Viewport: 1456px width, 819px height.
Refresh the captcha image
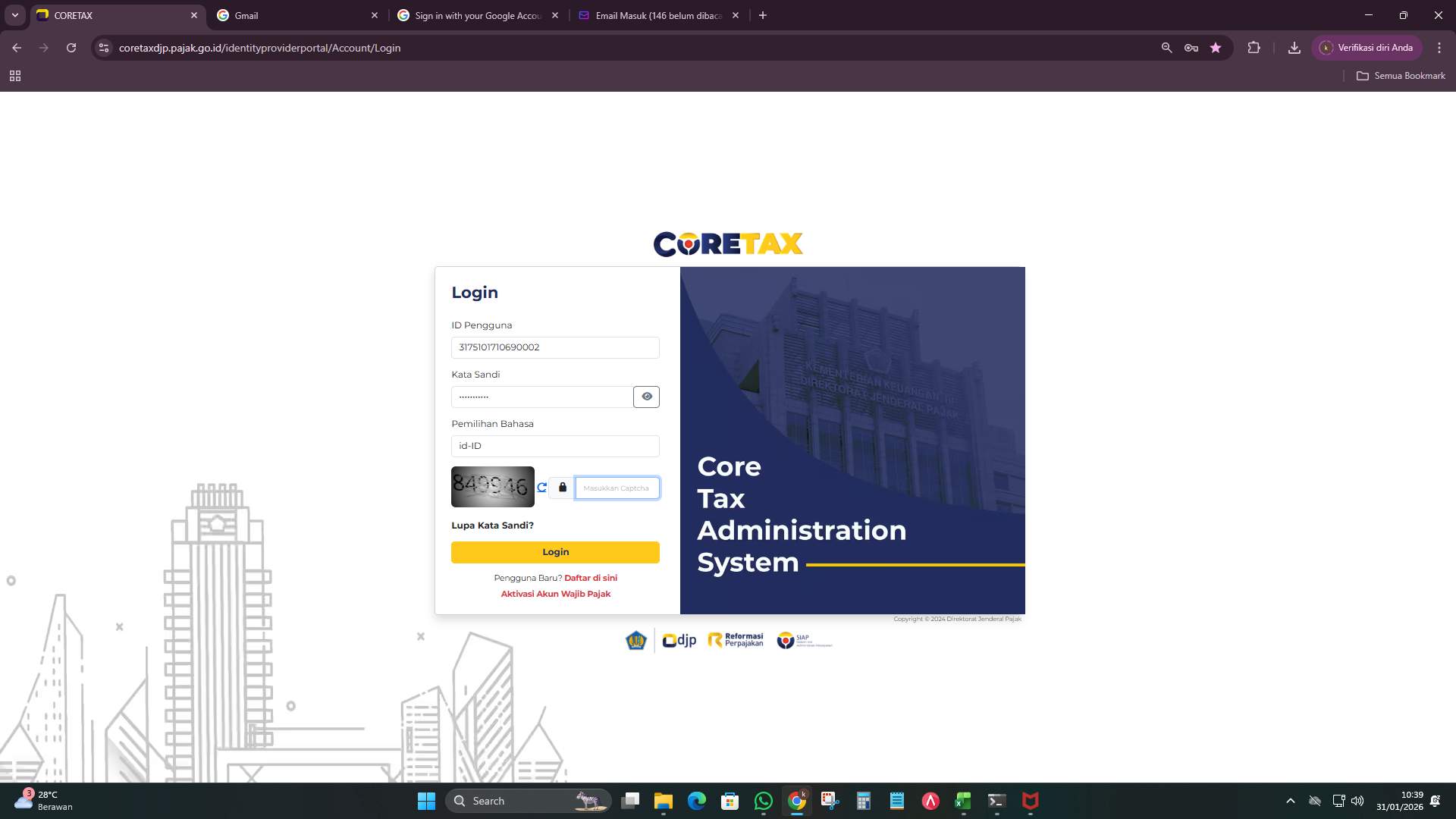pos(541,488)
